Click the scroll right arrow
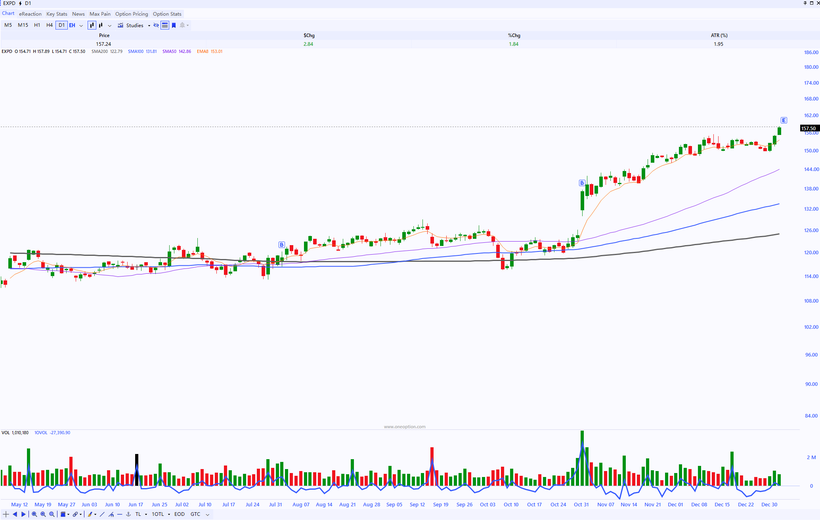 23,514
